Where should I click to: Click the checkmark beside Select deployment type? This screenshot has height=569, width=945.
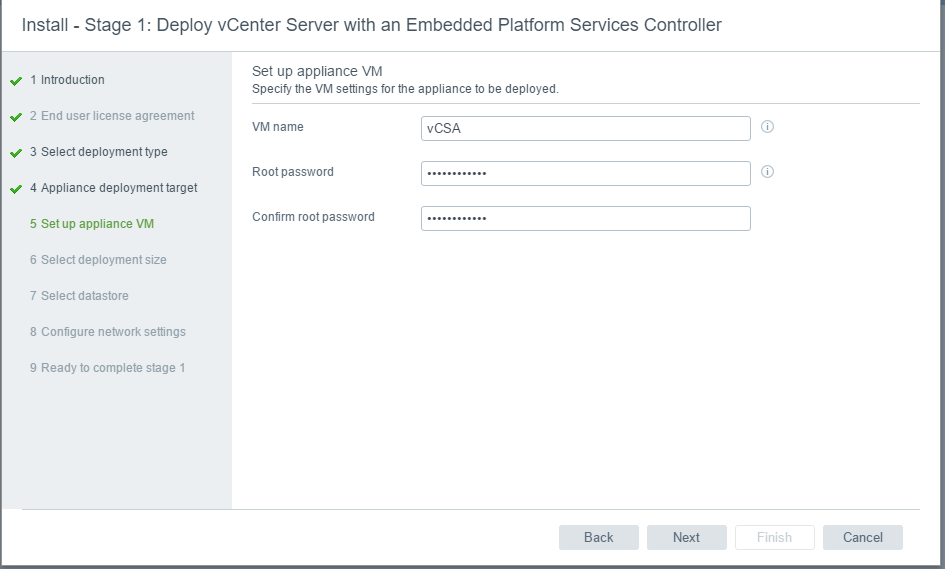(16, 153)
